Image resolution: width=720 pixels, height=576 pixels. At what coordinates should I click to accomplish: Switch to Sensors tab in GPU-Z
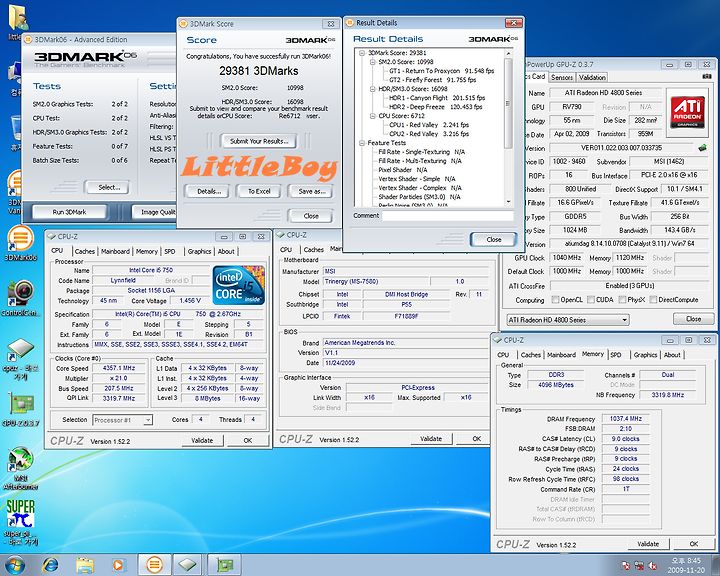click(562, 77)
